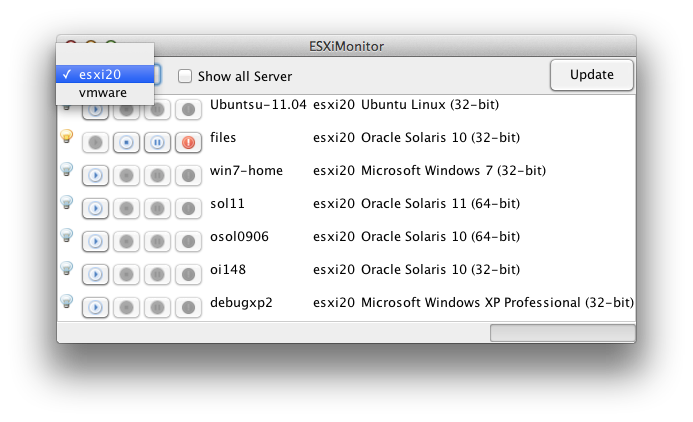
Task: Click the disabled play button for files
Action: pos(95,142)
